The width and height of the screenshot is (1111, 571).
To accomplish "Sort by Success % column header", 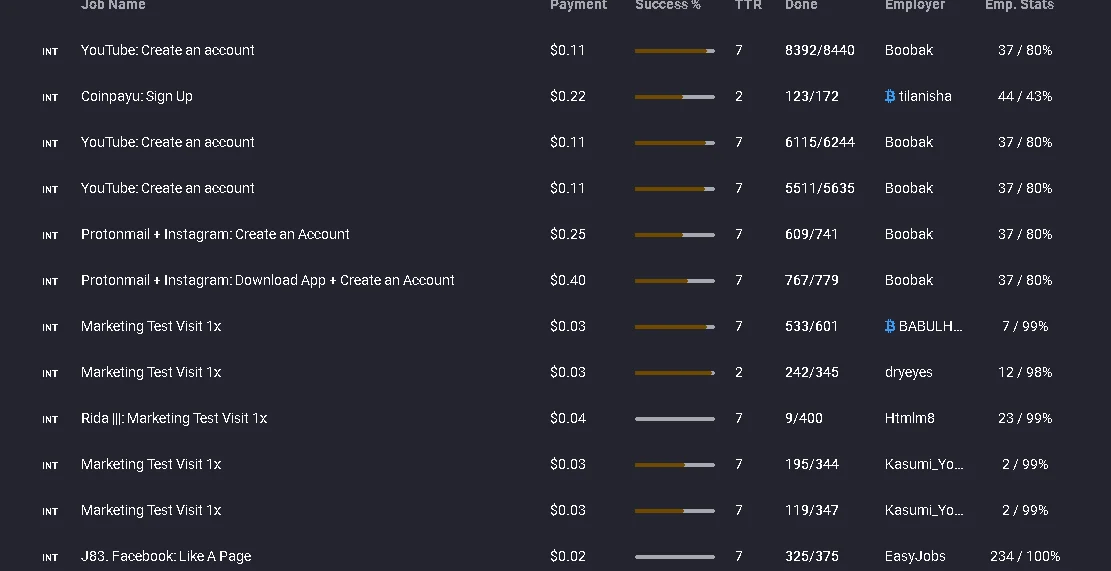I will 667,5.
